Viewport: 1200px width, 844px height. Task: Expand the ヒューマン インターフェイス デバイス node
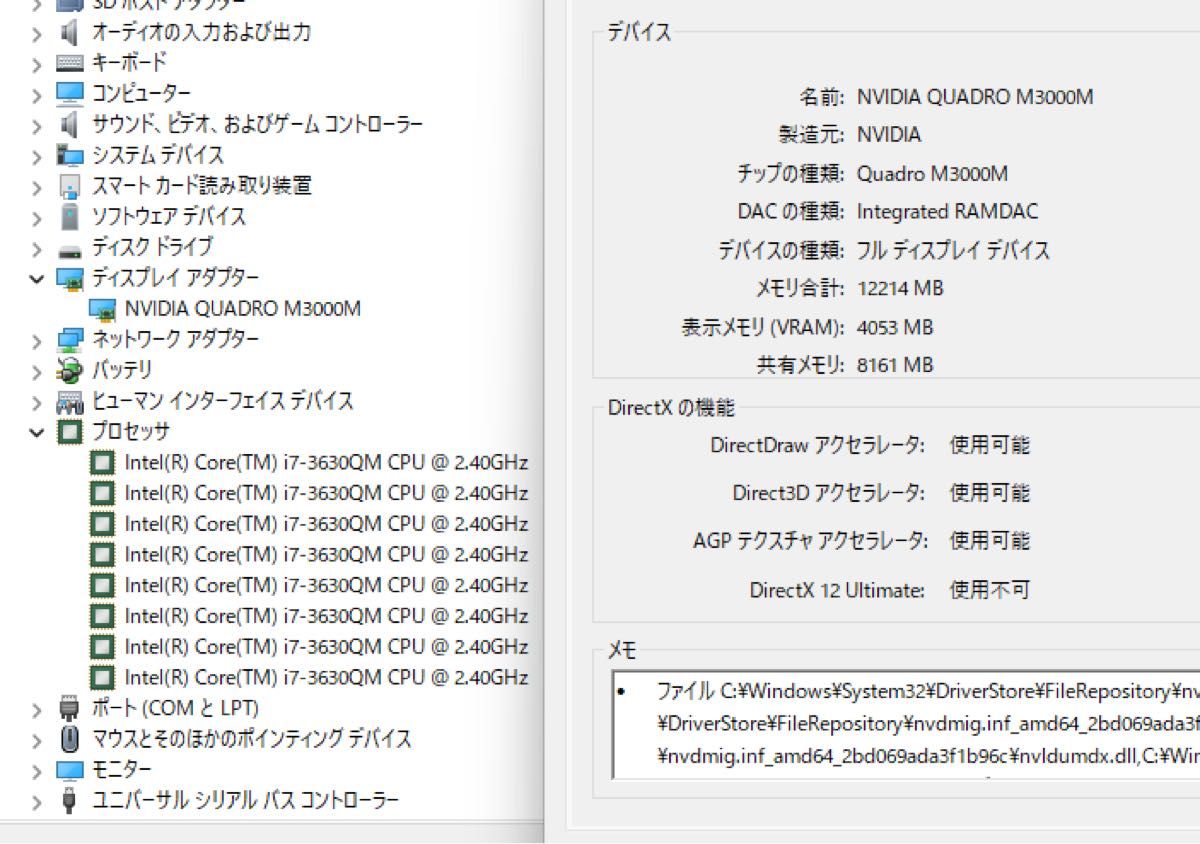click(37, 403)
